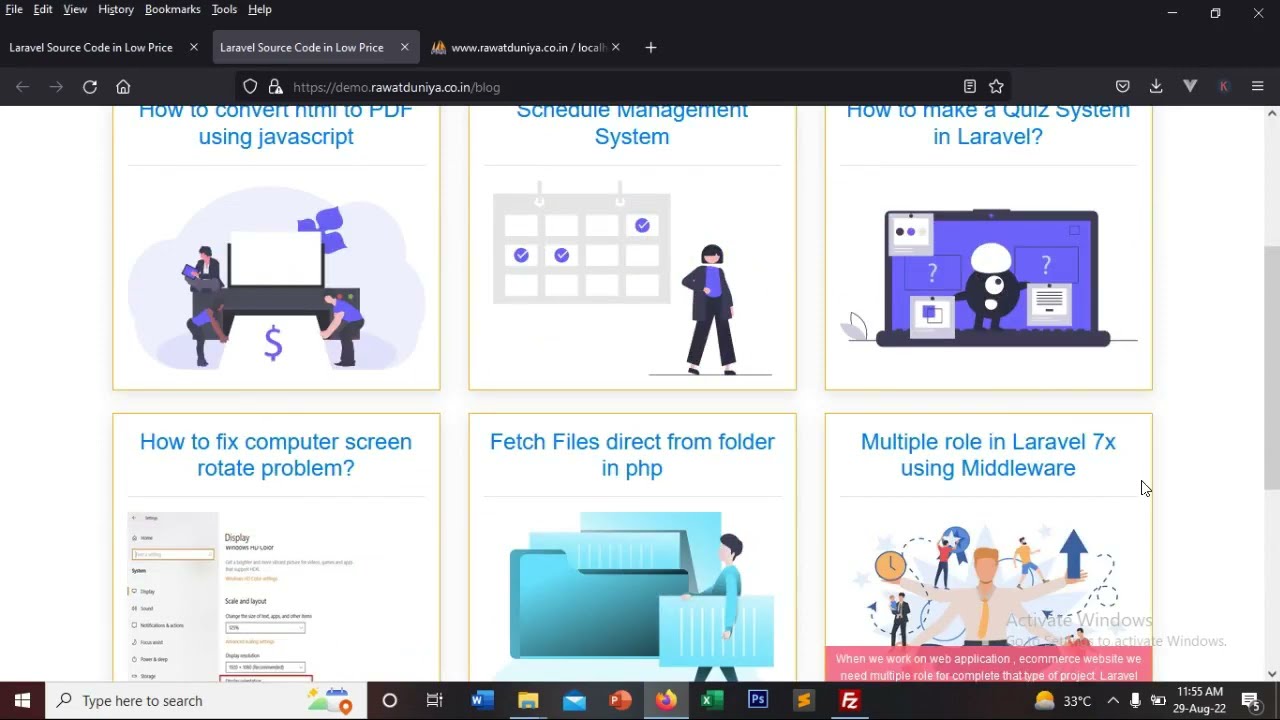Close the first Laravel Source Code tab

[x=194, y=47]
